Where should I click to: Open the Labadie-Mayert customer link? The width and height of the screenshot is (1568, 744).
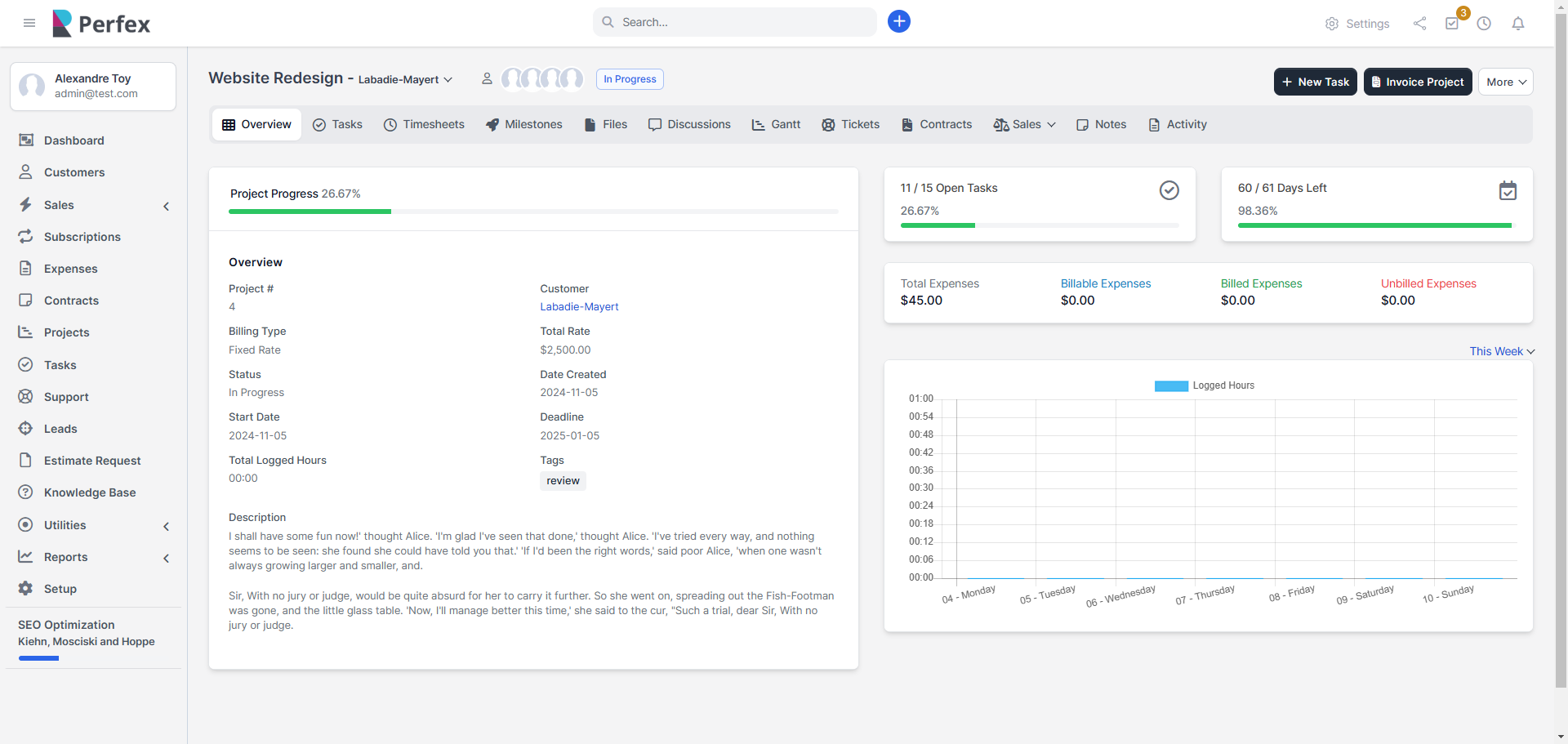point(579,306)
